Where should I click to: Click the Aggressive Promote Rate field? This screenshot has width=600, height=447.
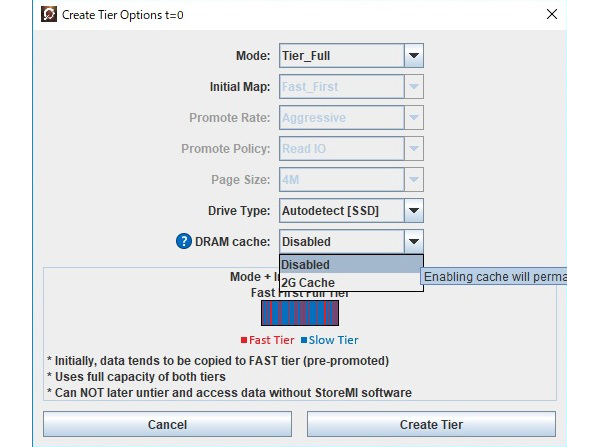[342, 118]
